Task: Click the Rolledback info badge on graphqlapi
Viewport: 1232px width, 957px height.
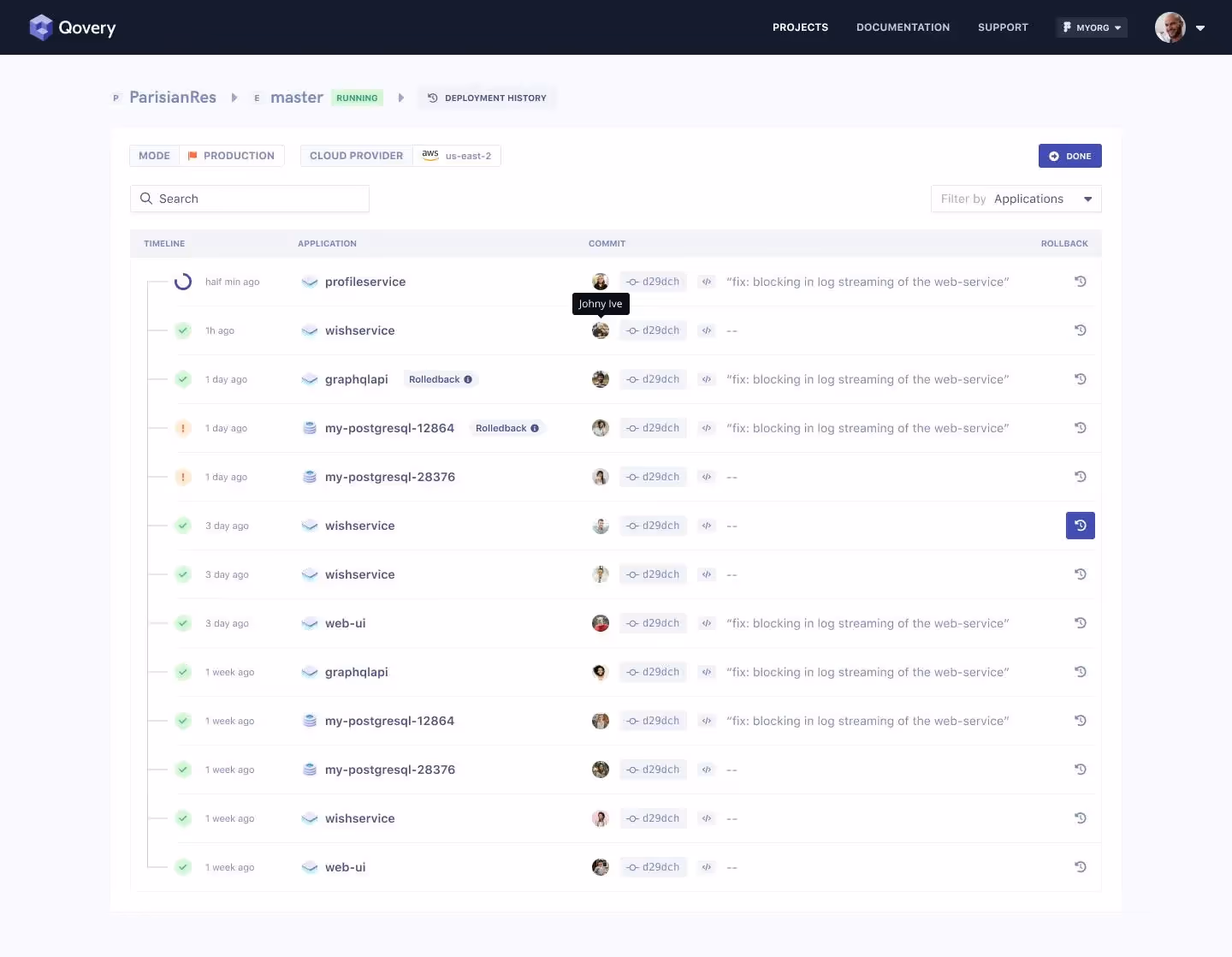Action: pyautogui.click(x=440, y=379)
